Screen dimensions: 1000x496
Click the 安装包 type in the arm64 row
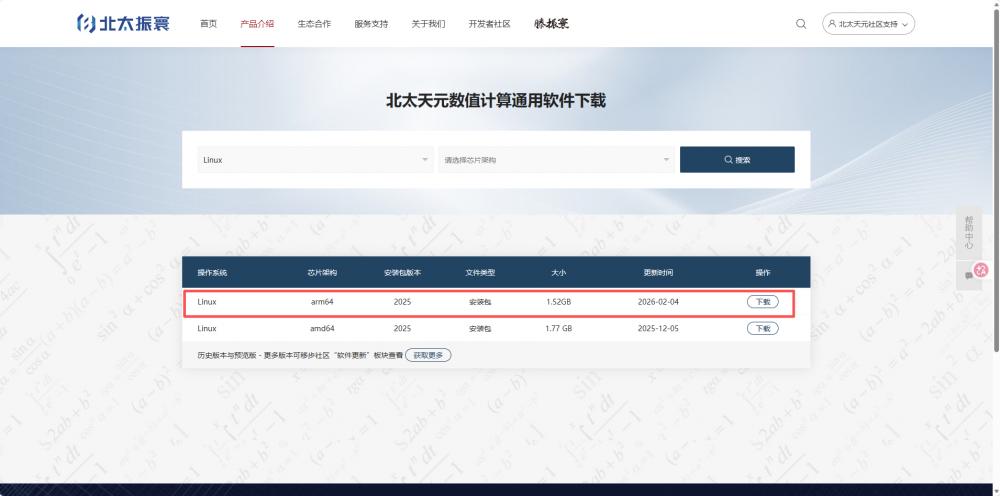(x=480, y=302)
